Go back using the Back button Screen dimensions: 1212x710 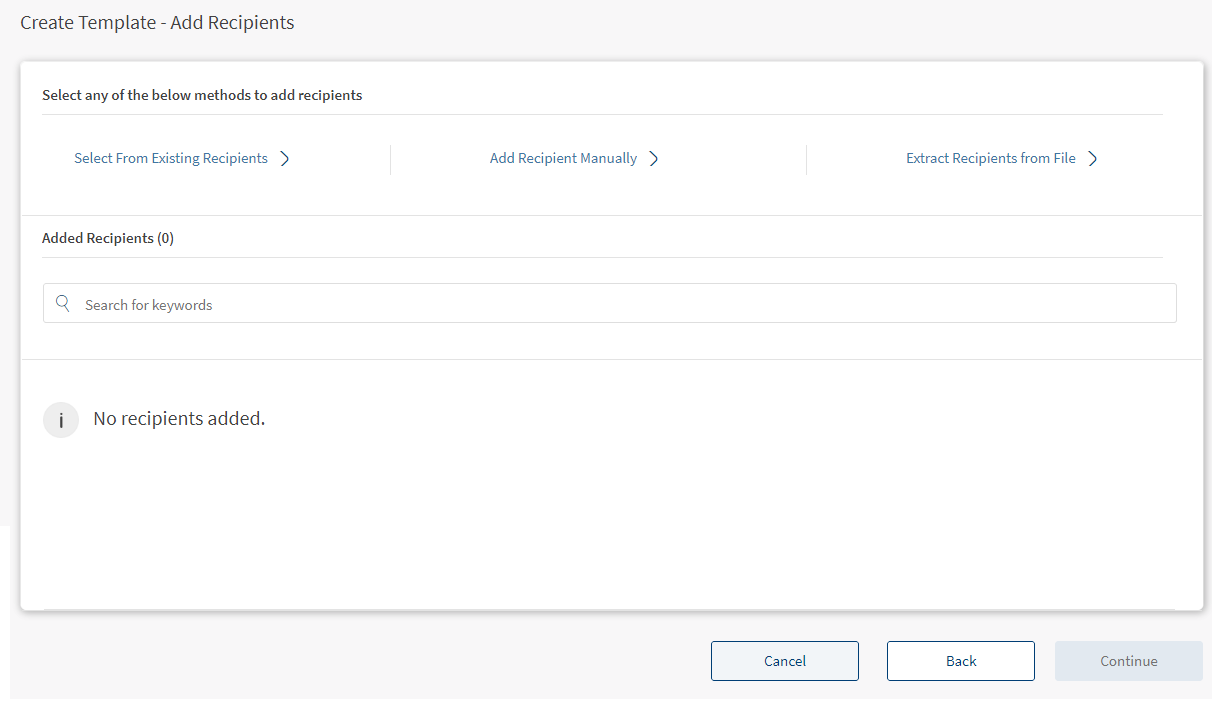(x=960, y=661)
